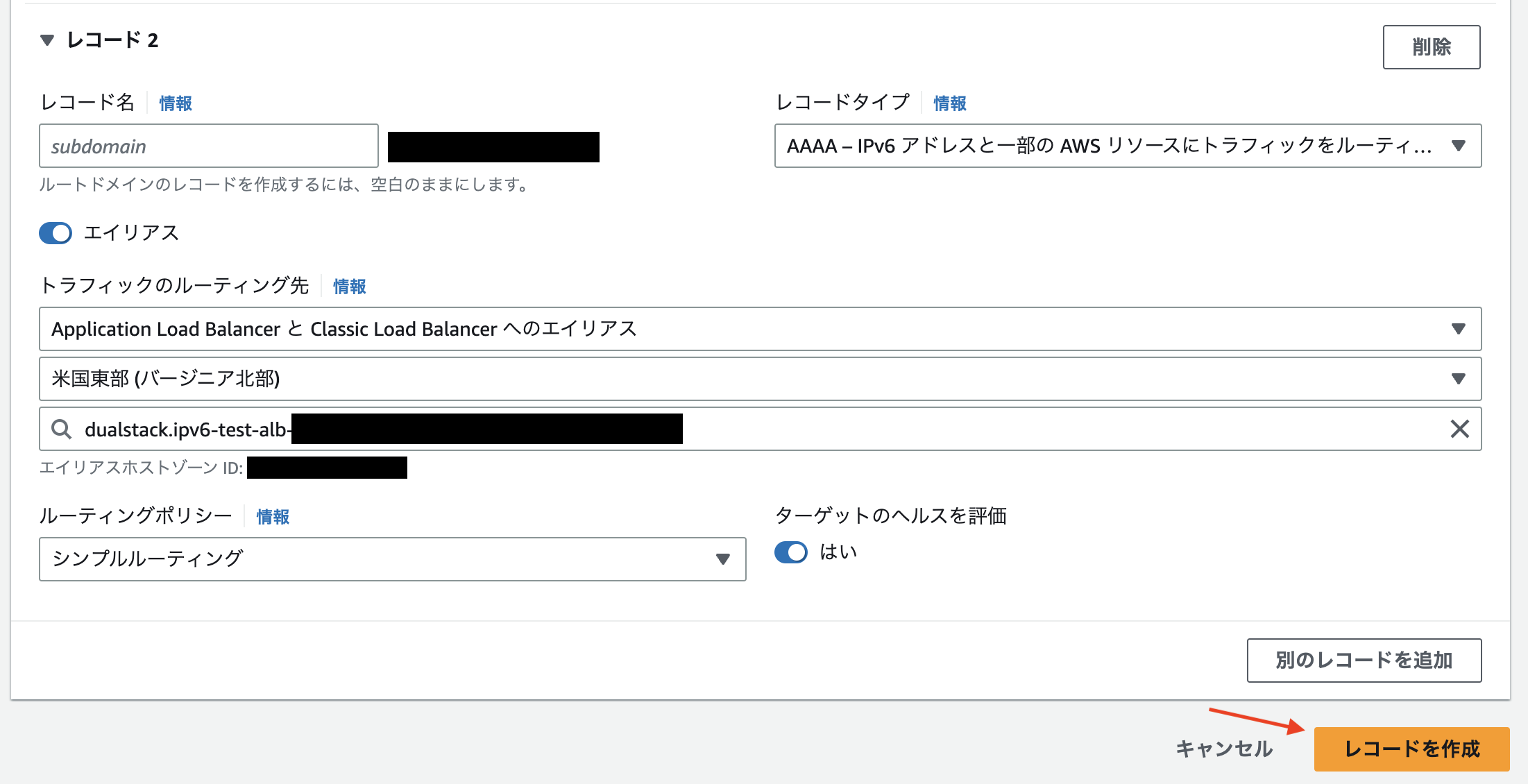Collapse the レコード 2 section triangle

(x=47, y=40)
